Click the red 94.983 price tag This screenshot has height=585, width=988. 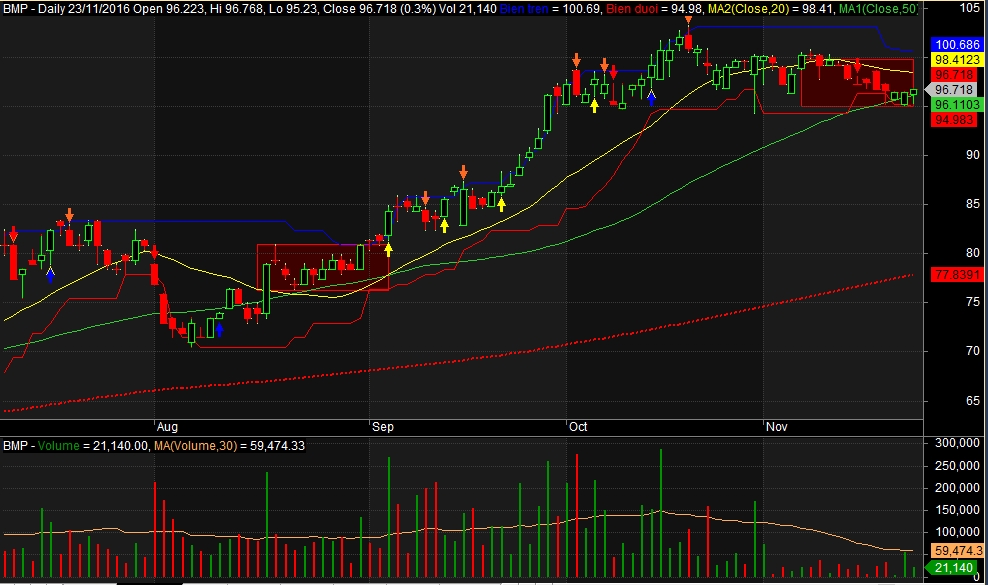point(954,120)
